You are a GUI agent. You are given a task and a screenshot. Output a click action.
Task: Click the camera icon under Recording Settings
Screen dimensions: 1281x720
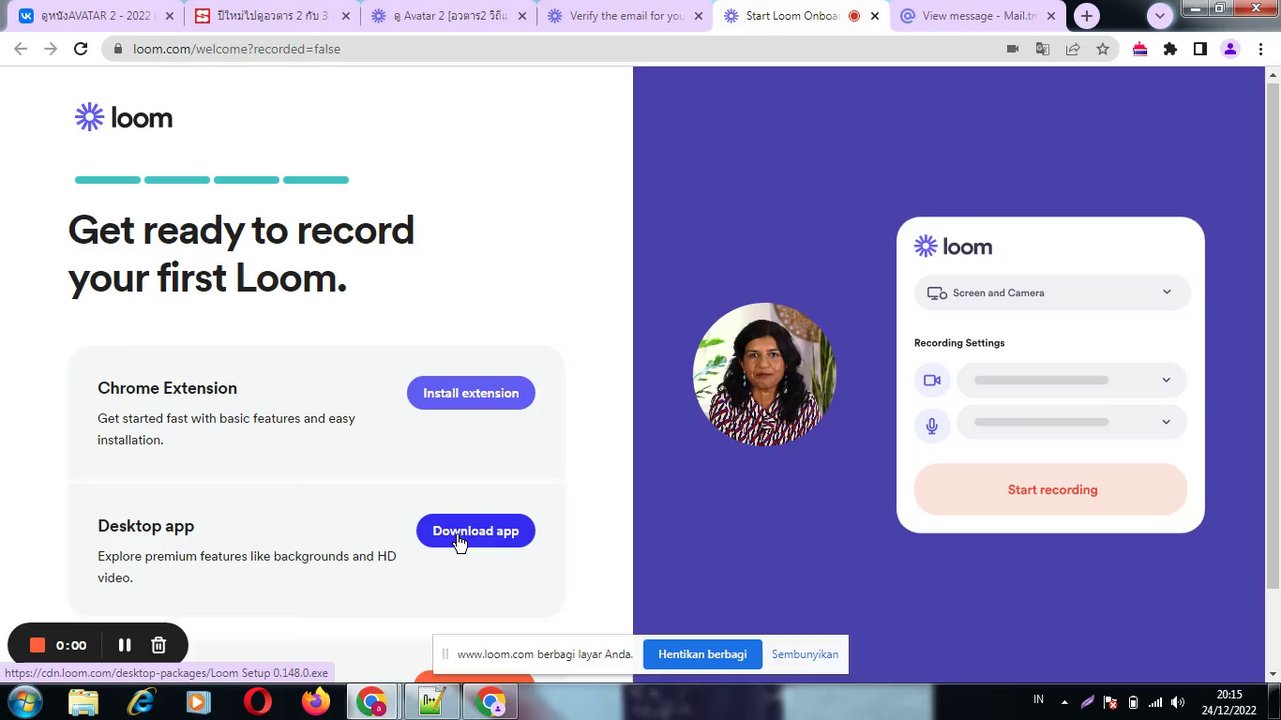[x=932, y=380]
